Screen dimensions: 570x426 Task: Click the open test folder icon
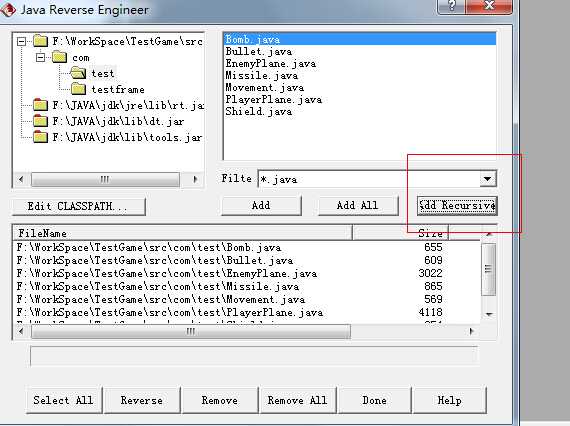(78, 73)
